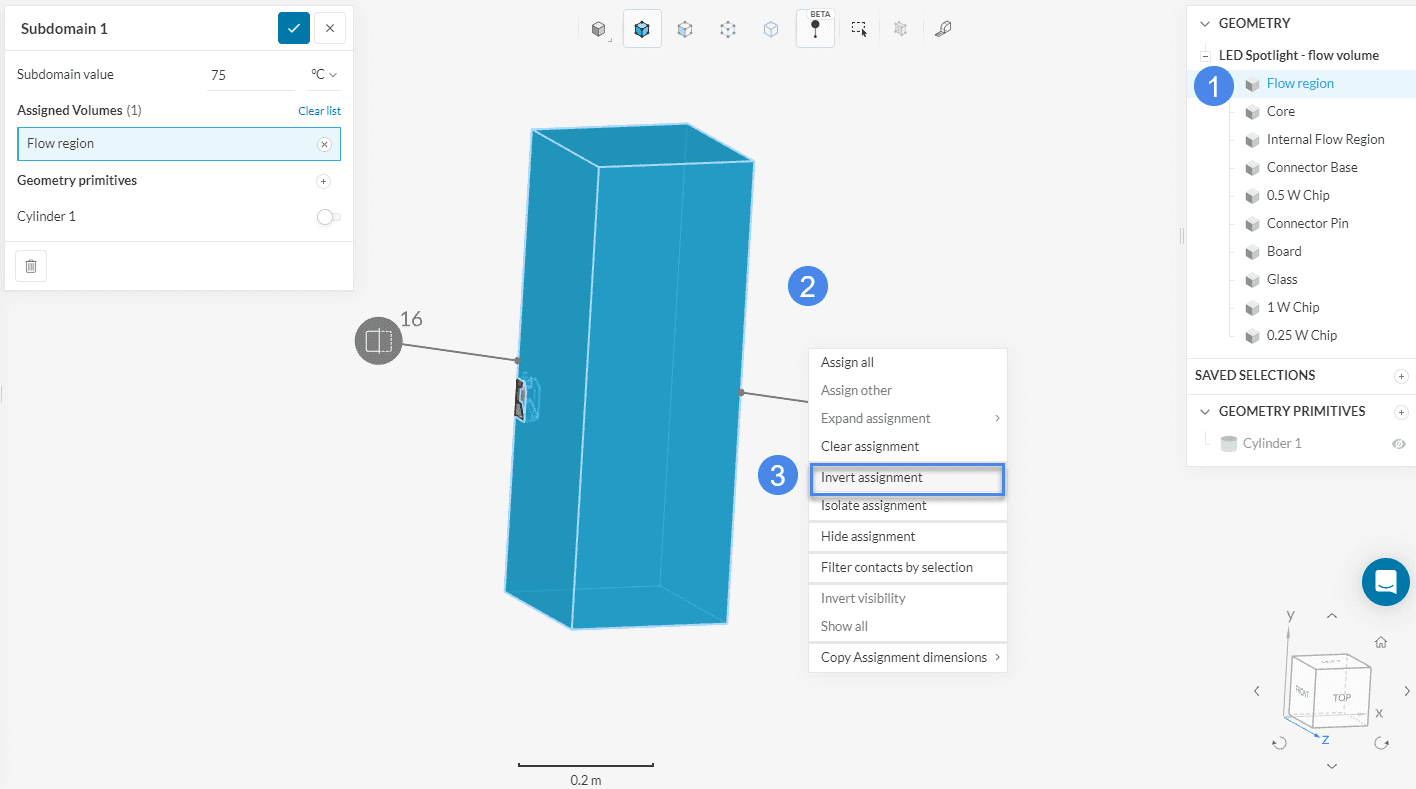Image resolution: width=1416 pixels, height=789 pixels.
Task: Collapse the GEOMETRY section
Action: pyautogui.click(x=1205, y=23)
